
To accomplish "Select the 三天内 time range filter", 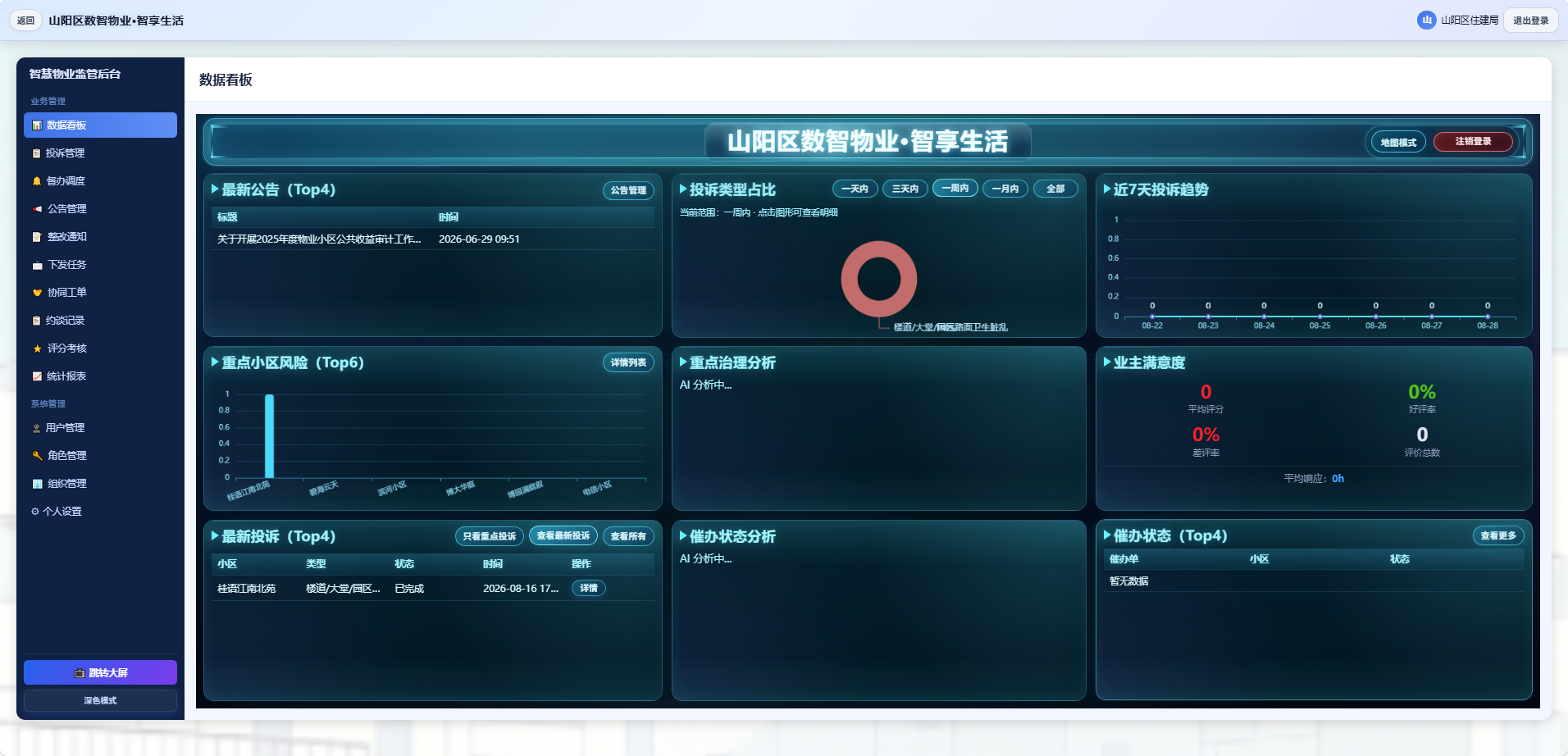I will pyautogui.click(x=905, y=189).
